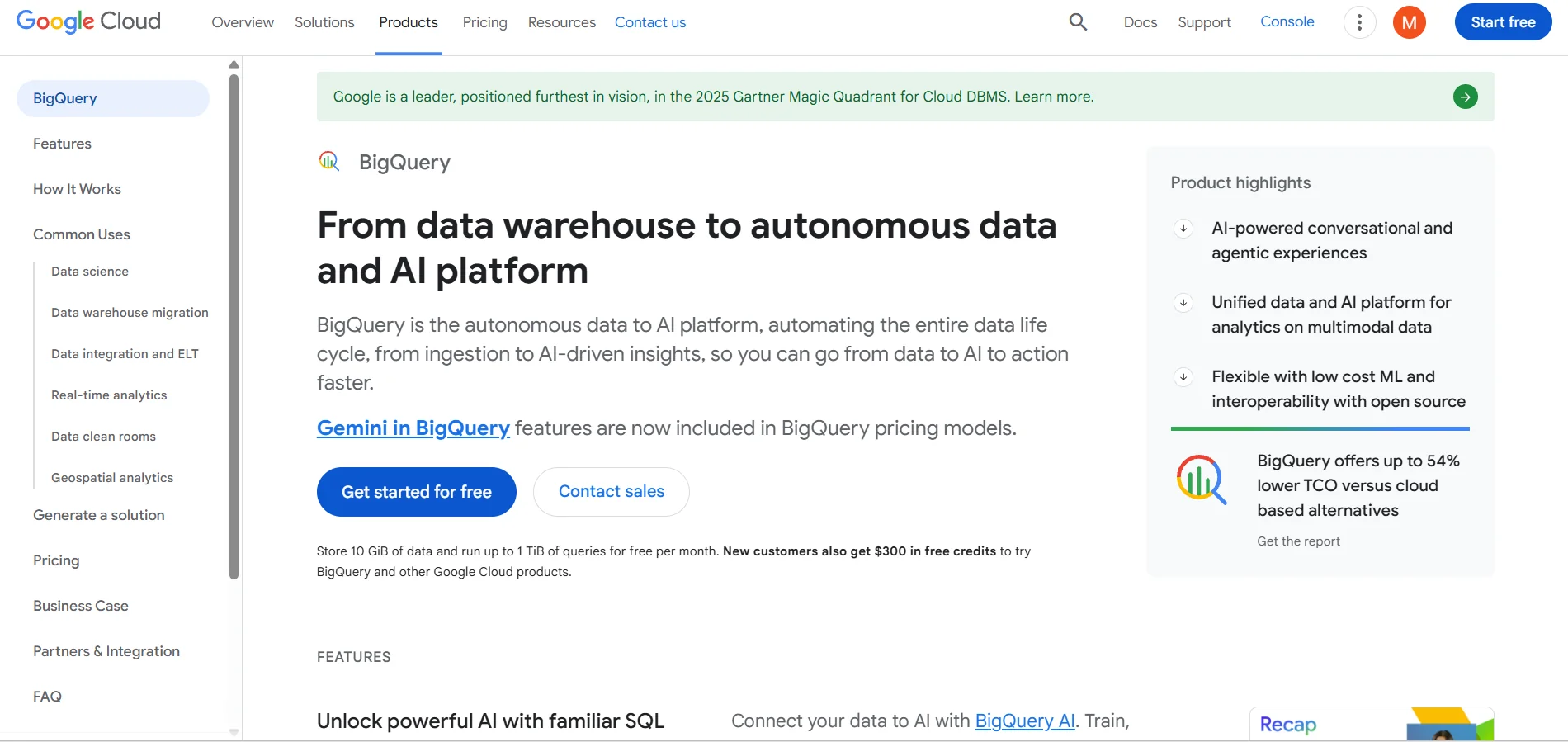The height and width of the screenshot is (742, 1568).
Task: Click the Recap card thumbnail
Action: (1372, 724)
